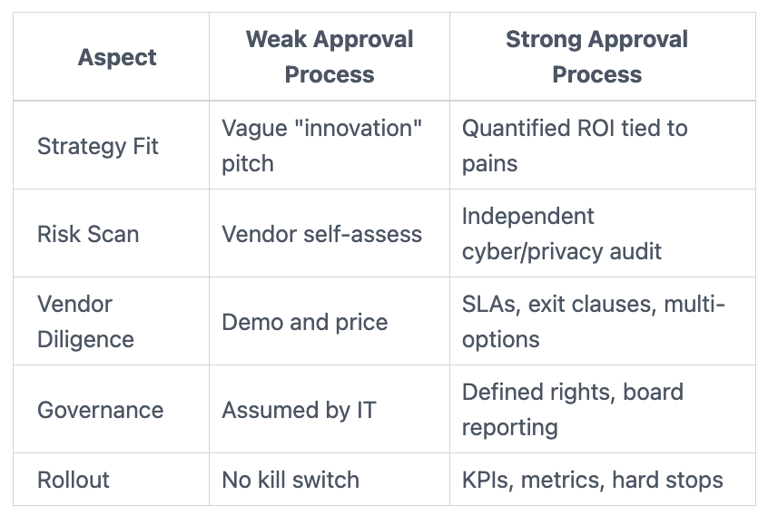Image resolution: width=768 pixels, height=515 pixels.
Task: Click the Vague "innovation" pitch cell
Action: click(x=322, y=146)
